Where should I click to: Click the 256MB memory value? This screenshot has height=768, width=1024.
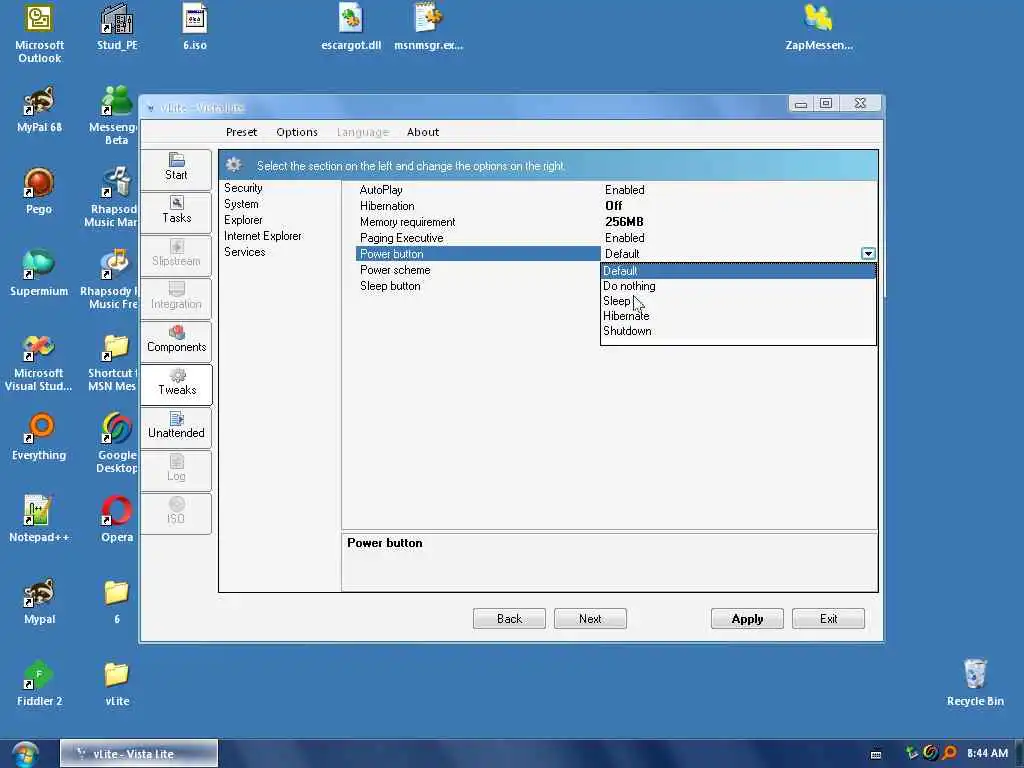(x=624, y=222)
